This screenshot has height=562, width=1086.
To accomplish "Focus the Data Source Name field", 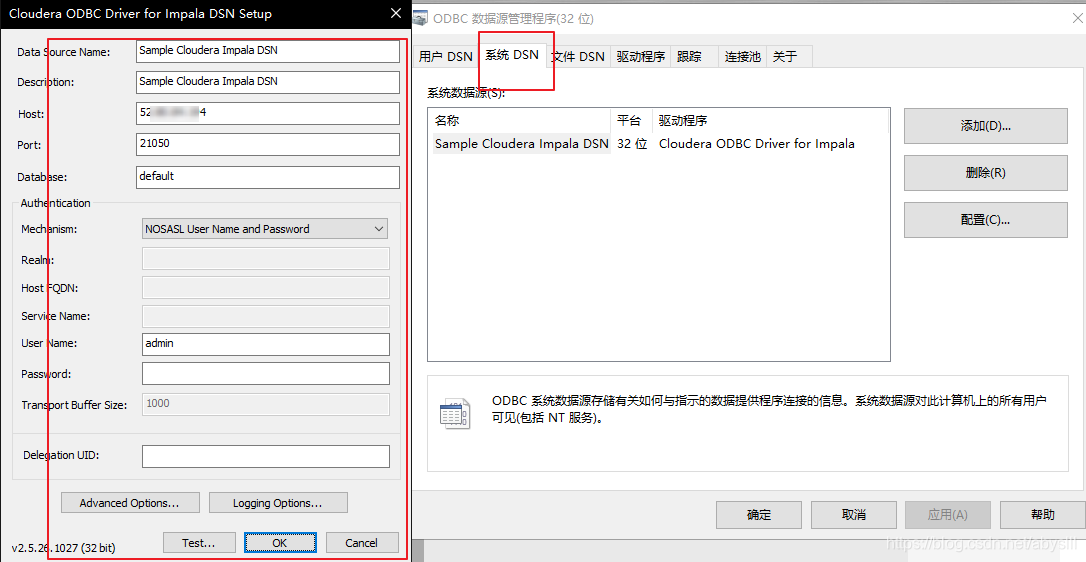I will (268, 51).
